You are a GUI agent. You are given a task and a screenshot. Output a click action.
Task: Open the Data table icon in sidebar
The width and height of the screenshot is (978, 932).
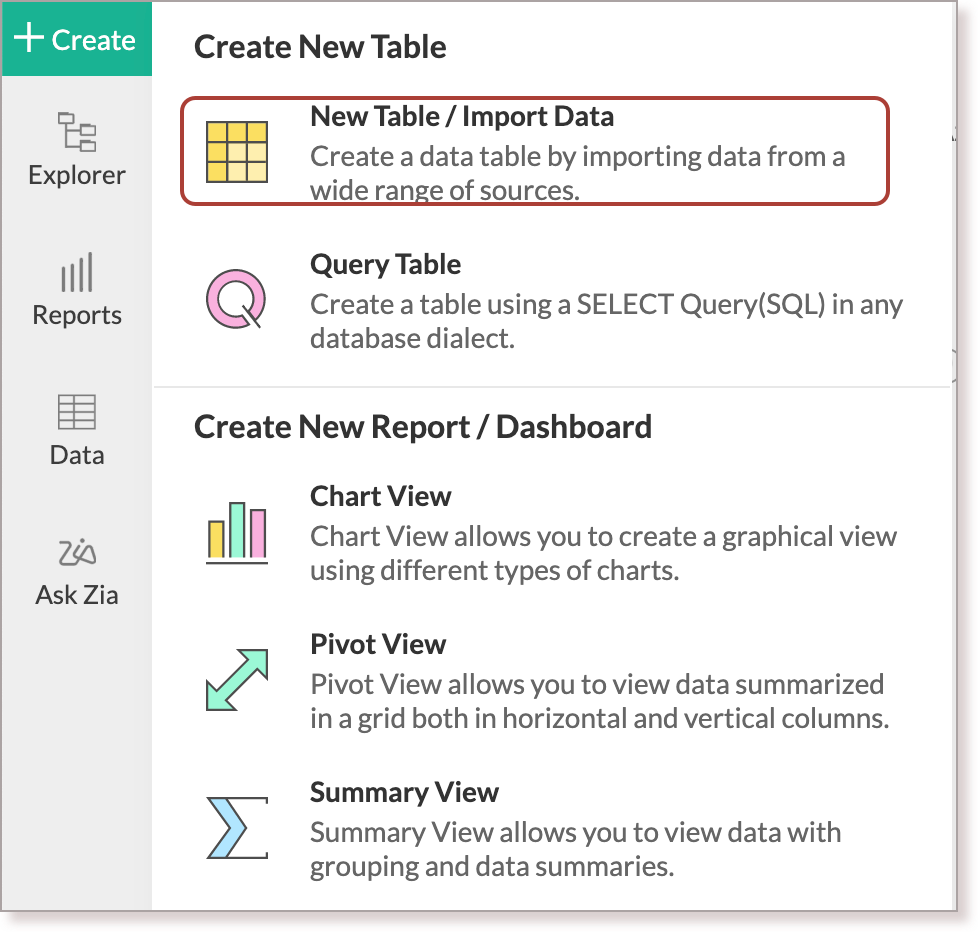coord(77,412)
